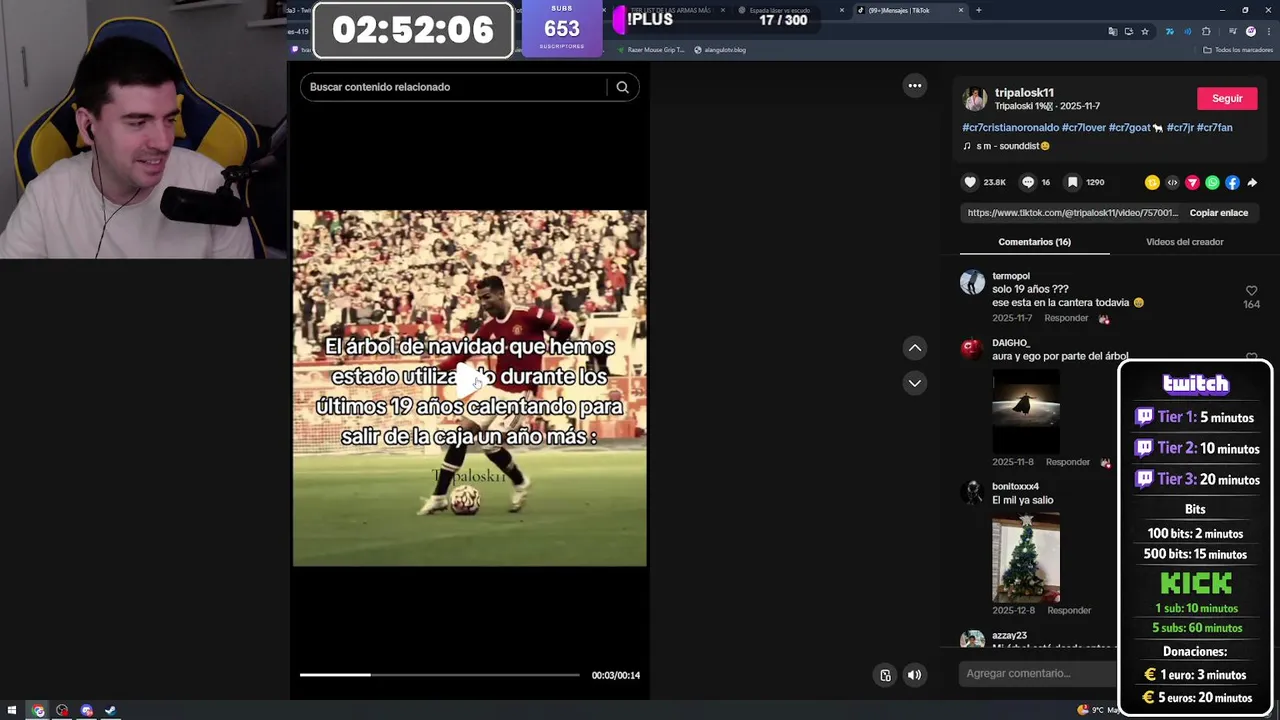
Task: Open Todos los marcadores folder
Action: coord(1238,50)
